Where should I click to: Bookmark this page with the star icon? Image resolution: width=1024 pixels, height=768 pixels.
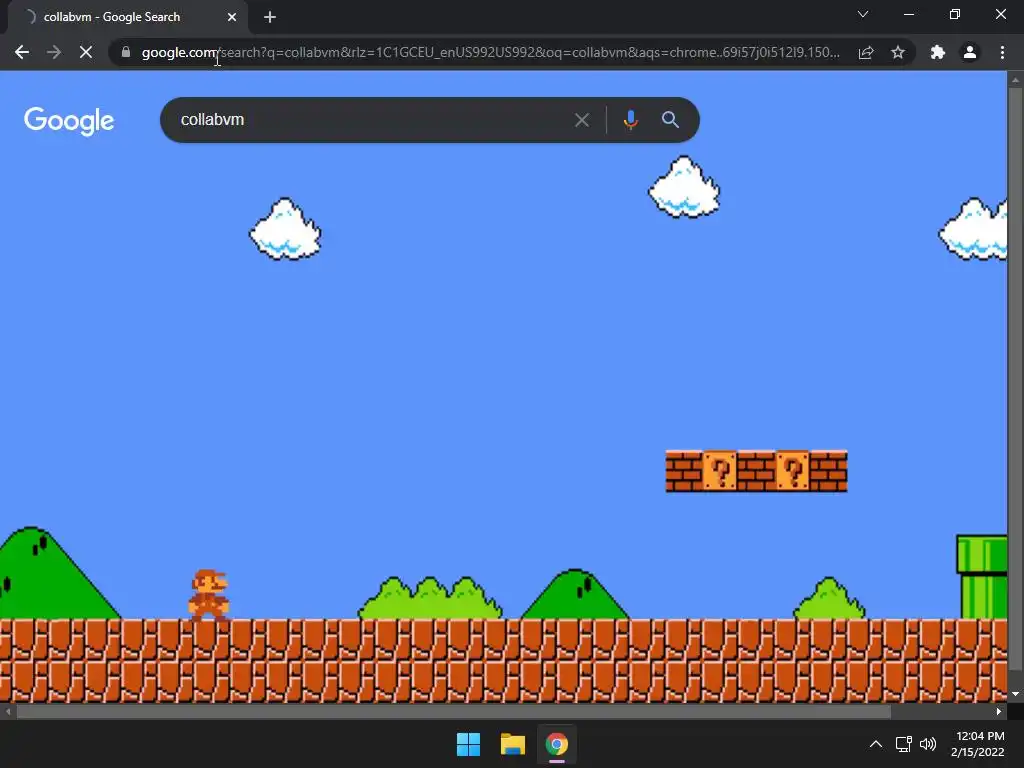tap(898, 52)
